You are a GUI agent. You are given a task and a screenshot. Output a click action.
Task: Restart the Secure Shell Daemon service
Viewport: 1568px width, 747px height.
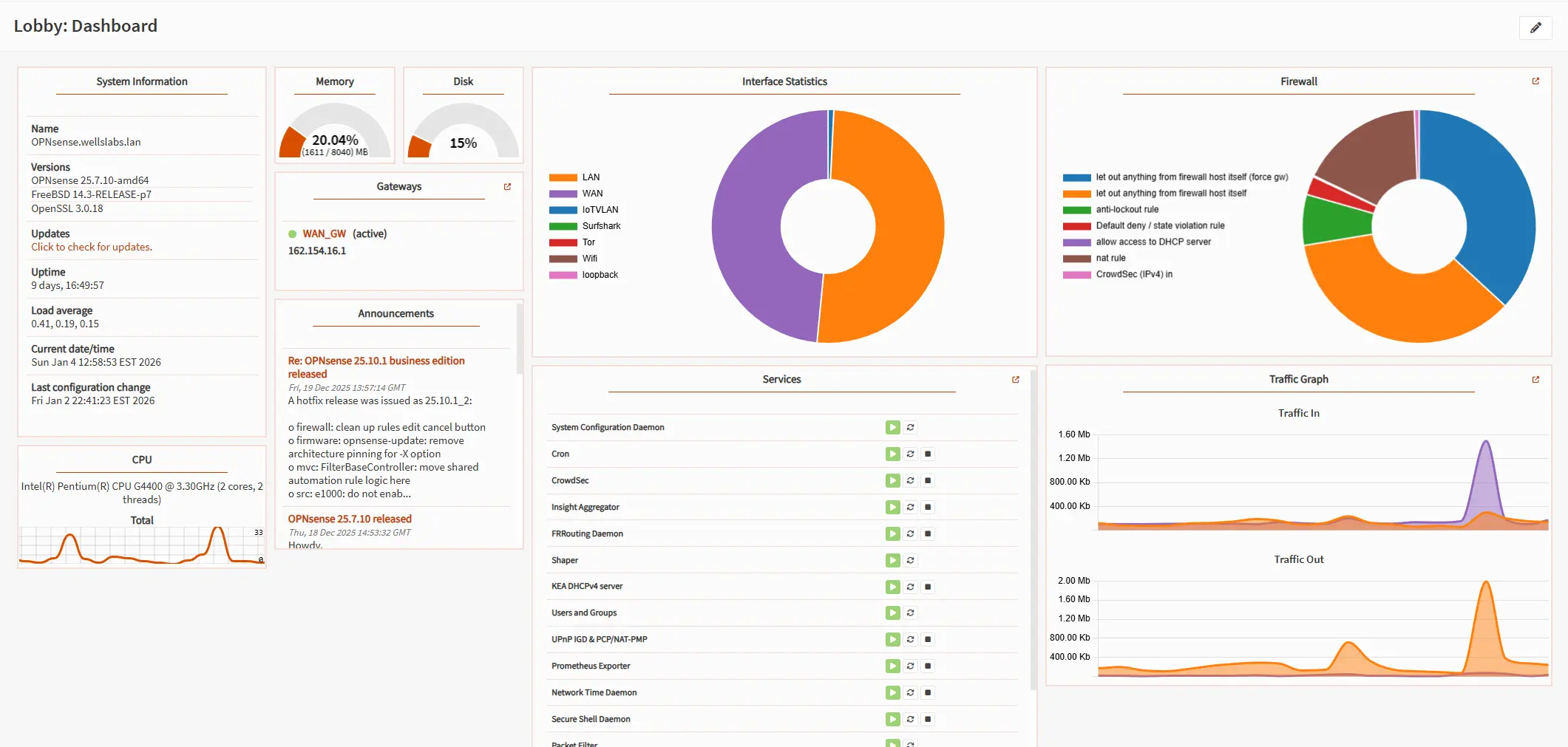pos(910,719)
